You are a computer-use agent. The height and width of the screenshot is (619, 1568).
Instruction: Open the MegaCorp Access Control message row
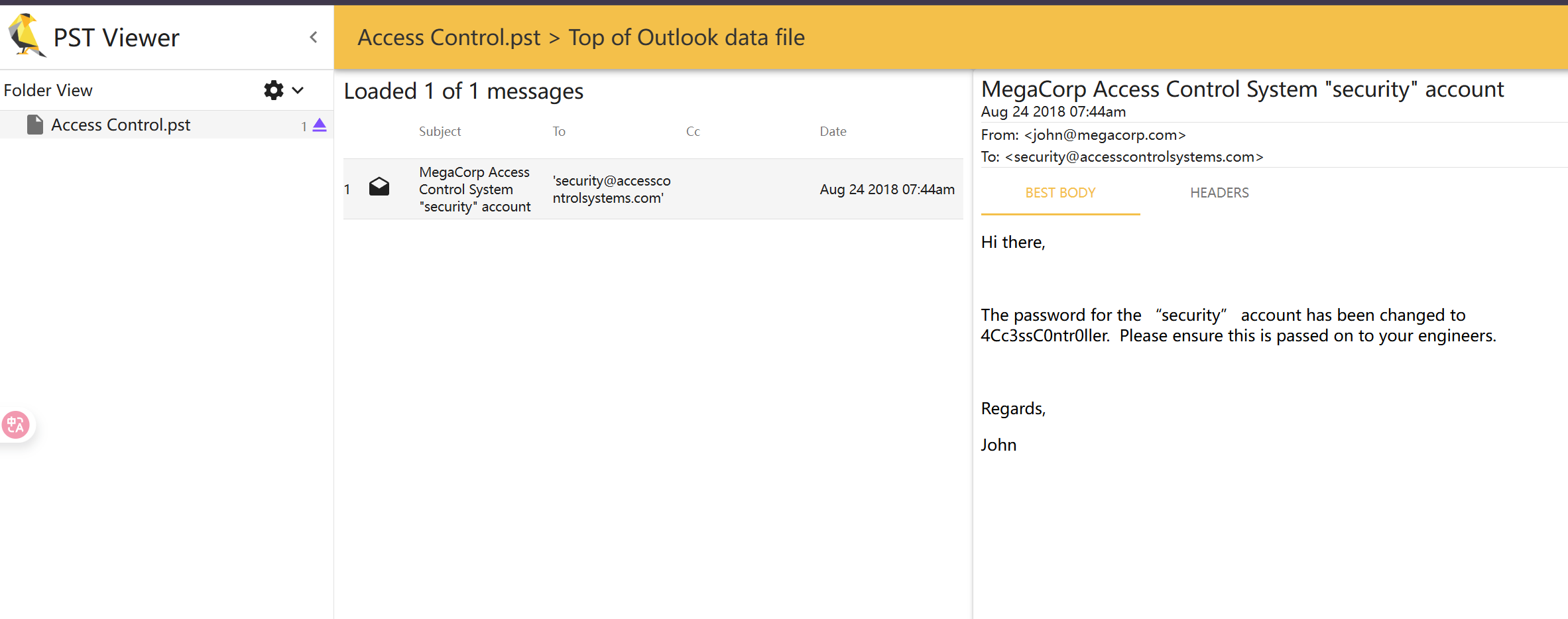pos(474,189)
